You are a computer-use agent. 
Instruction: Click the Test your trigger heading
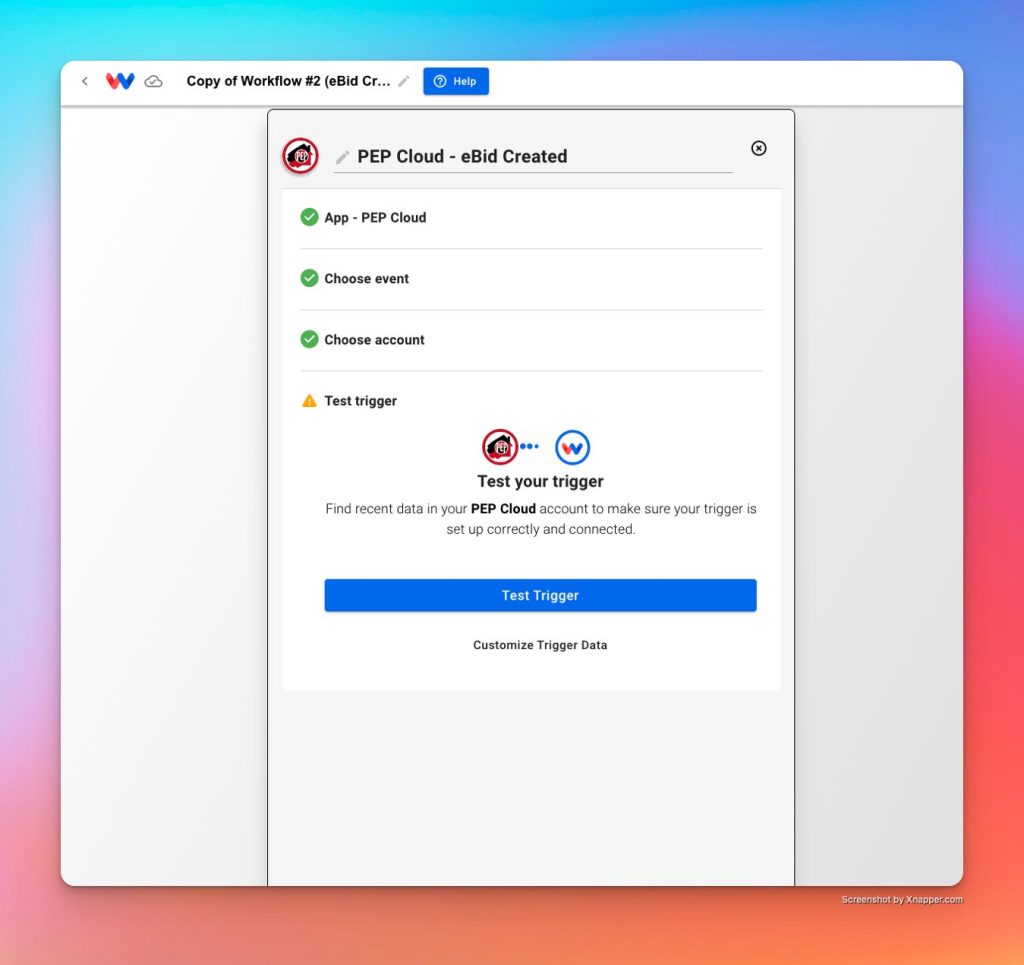tap(541, 481)
